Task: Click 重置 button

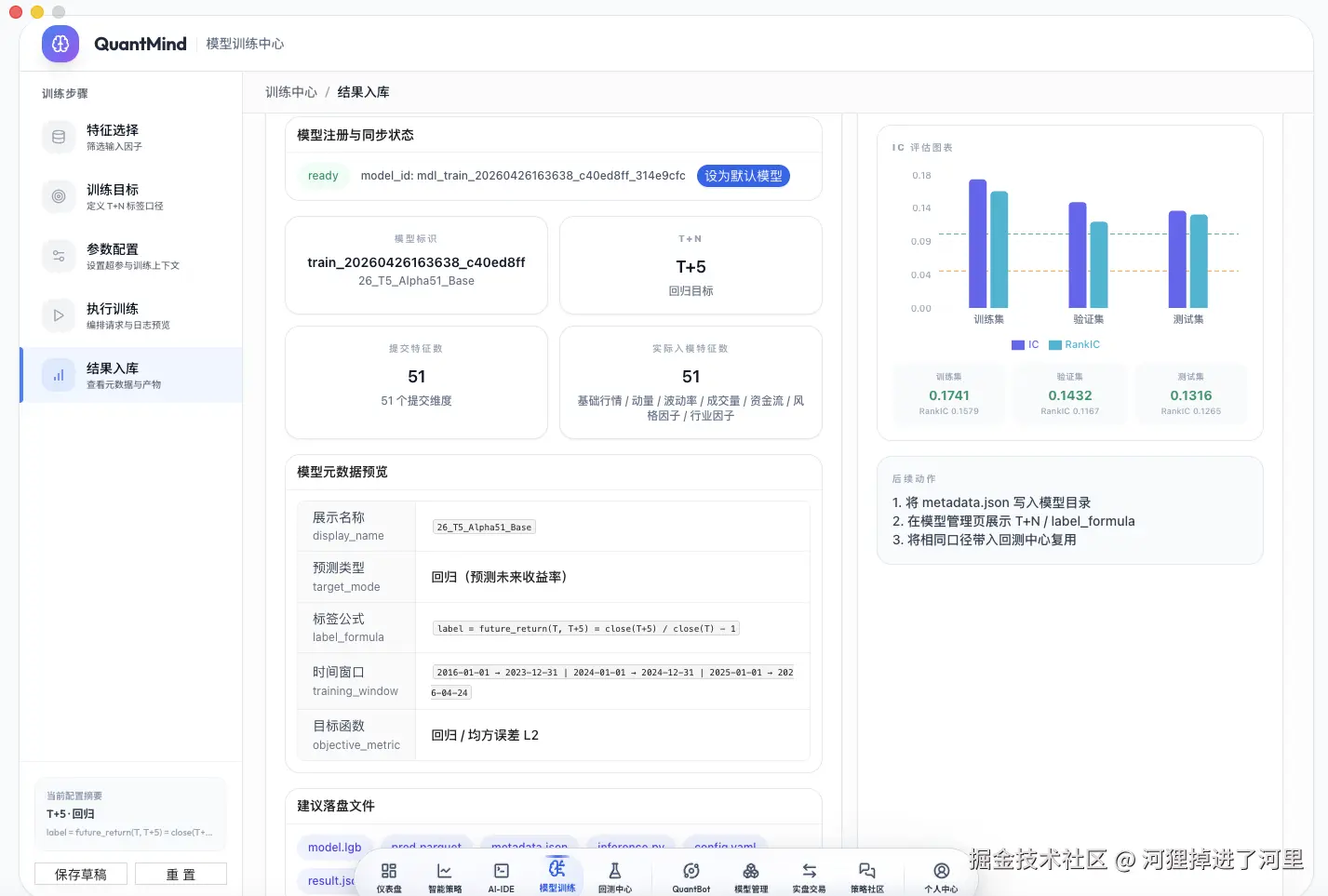Action: pos(181,874)
